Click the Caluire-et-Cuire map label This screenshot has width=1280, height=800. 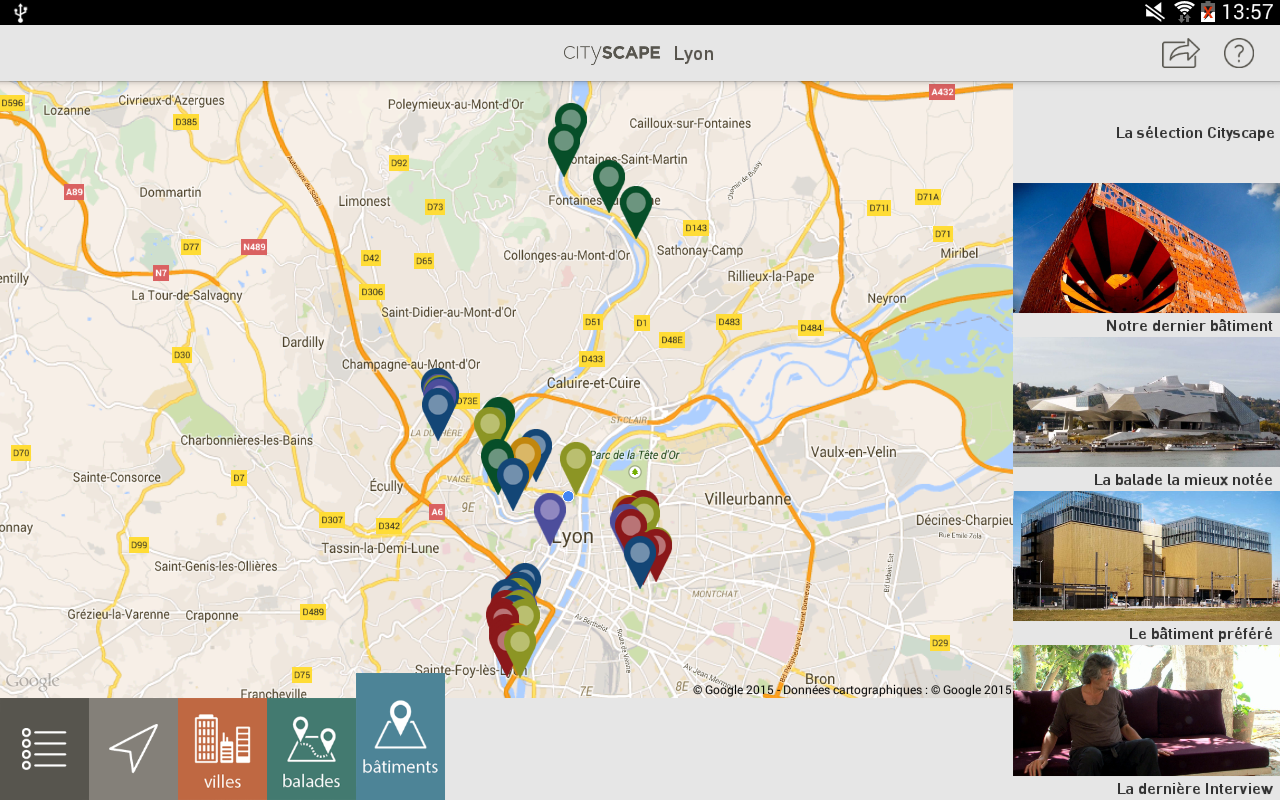[594, 383]
